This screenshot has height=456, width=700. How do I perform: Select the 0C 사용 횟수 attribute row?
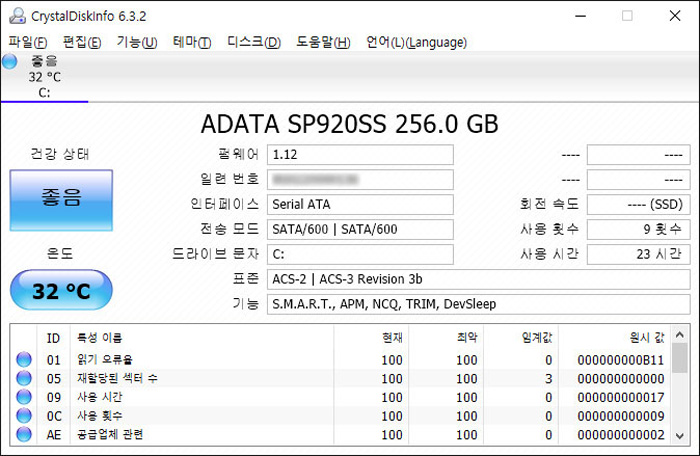(341, 416)
